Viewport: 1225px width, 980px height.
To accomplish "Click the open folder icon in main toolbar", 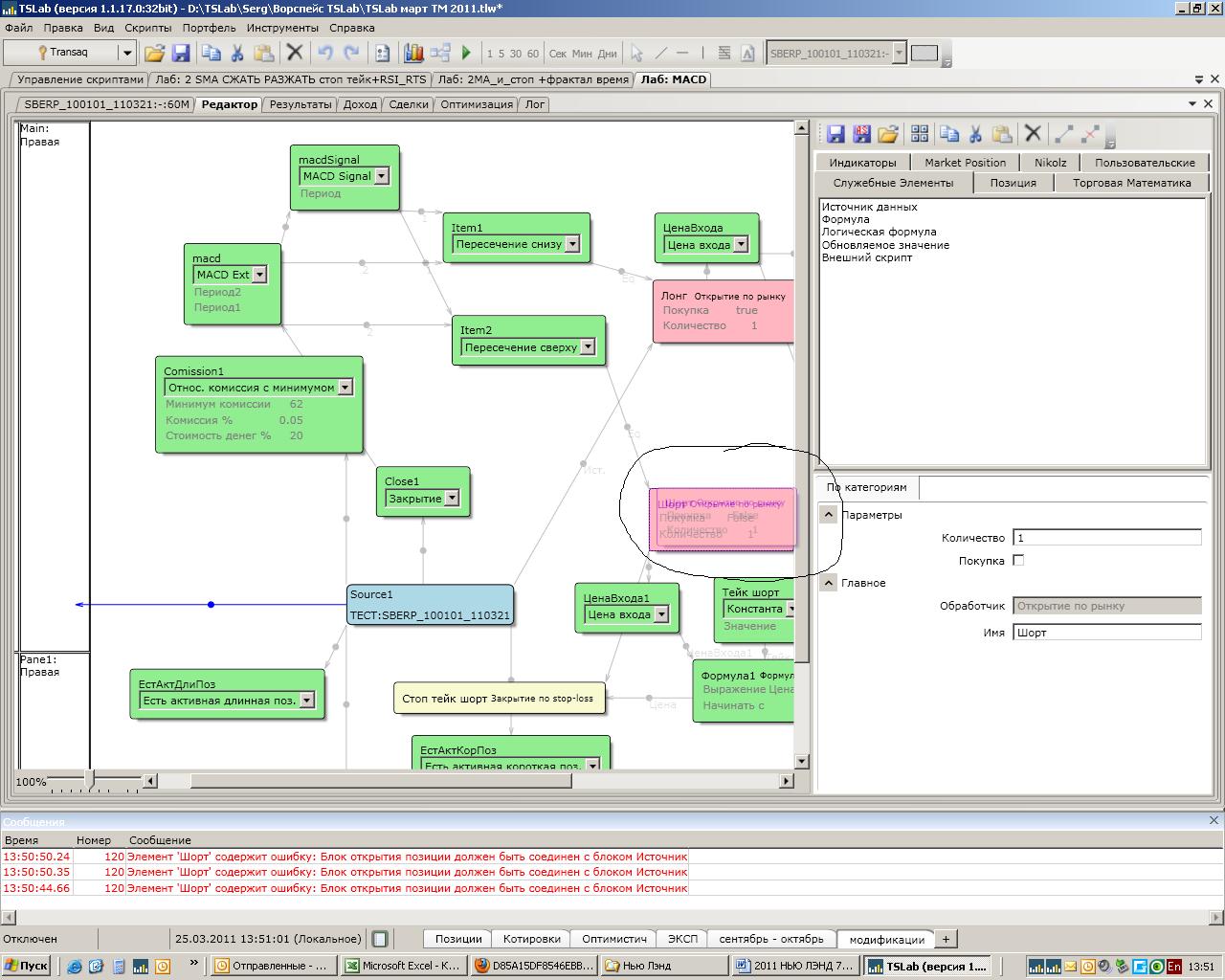I will pyautogui.click(x=154, y=54).
